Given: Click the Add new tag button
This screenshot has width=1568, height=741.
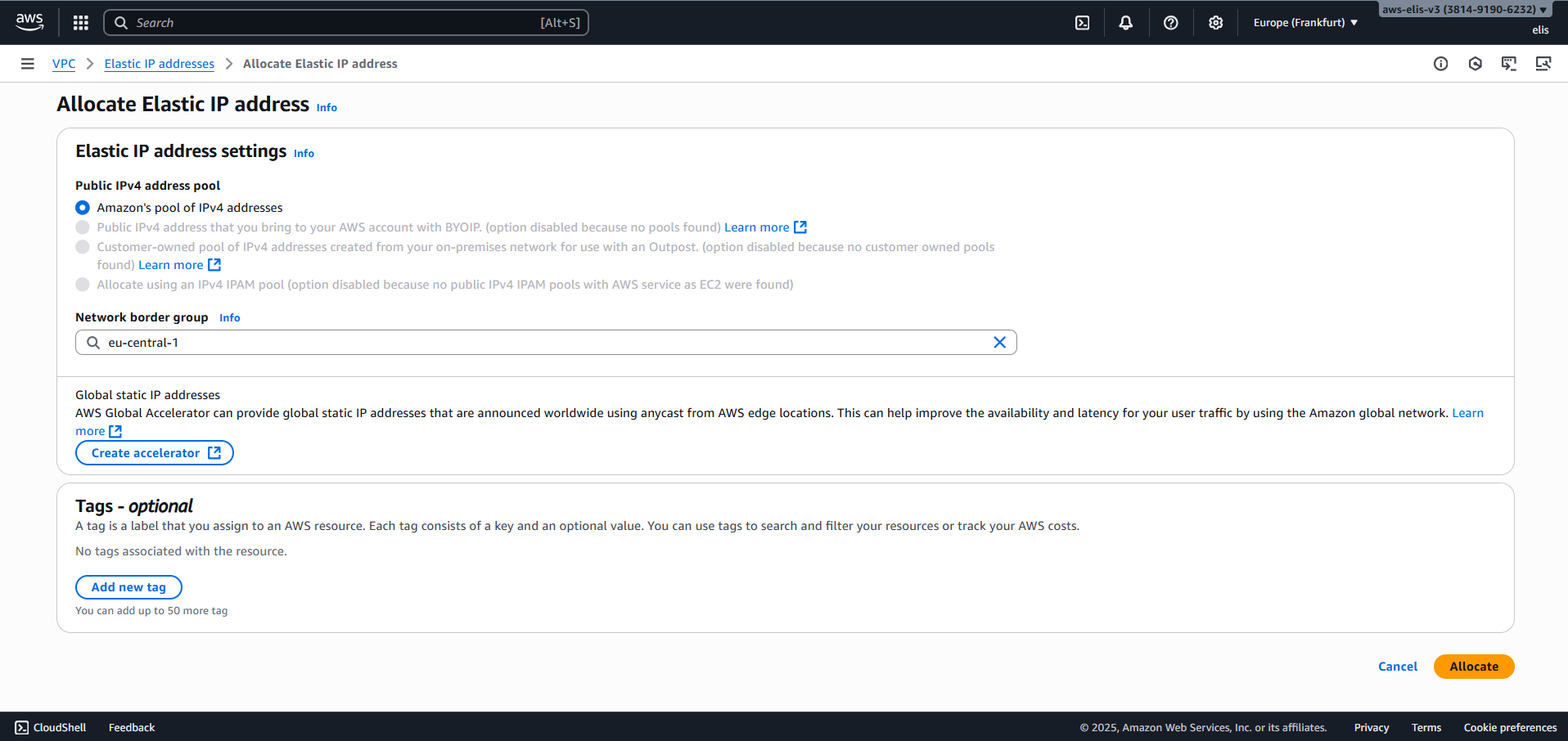Looking at the screenshot, I should (128, 587).
